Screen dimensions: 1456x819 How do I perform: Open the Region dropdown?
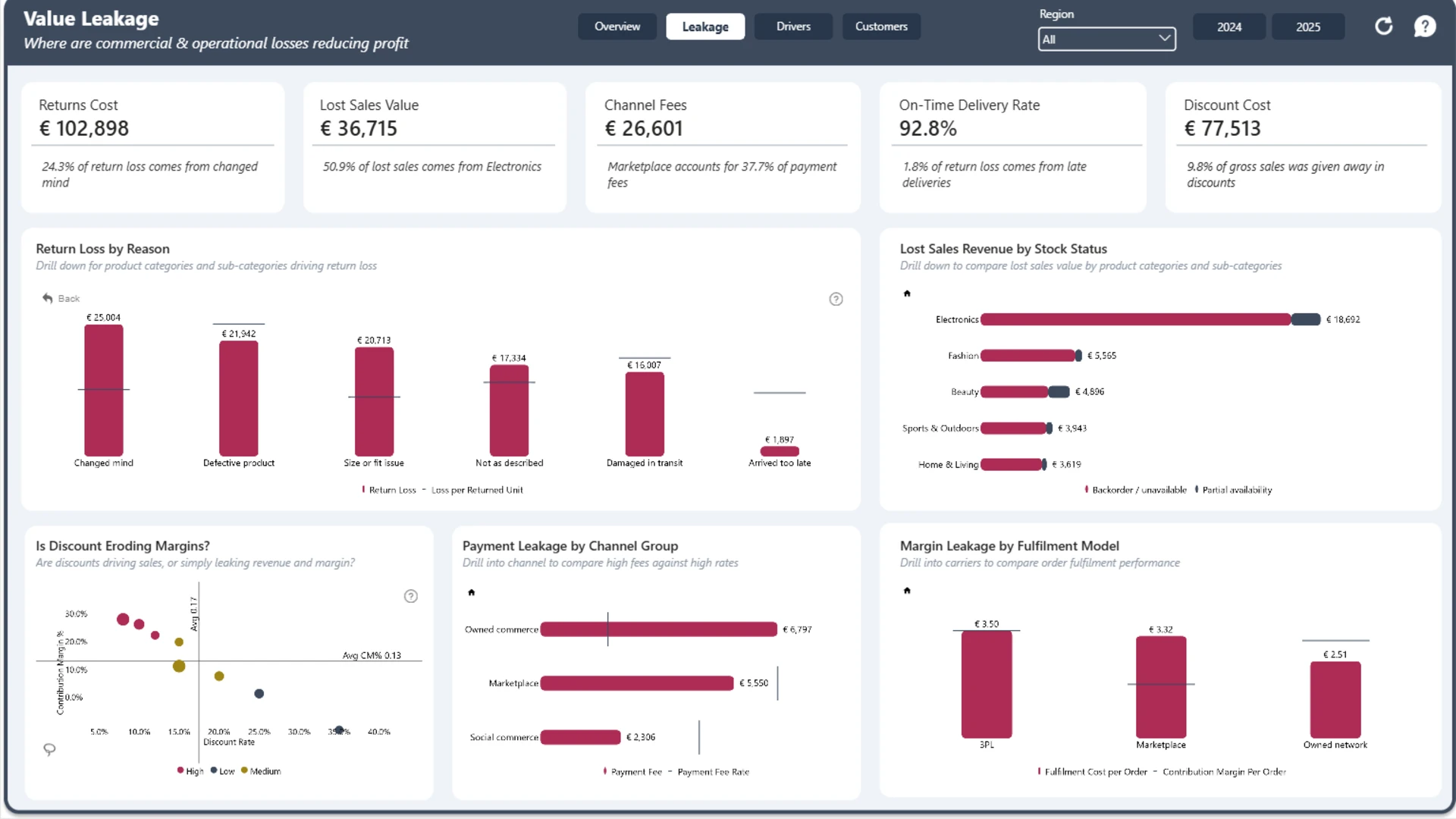pyautogui.click(x=1106, y=39)
